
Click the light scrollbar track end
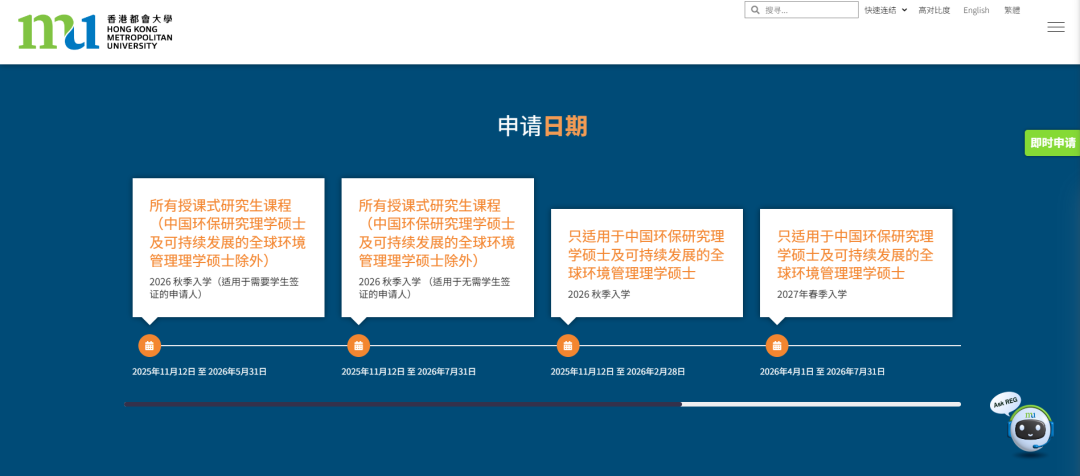click(821, 404)
